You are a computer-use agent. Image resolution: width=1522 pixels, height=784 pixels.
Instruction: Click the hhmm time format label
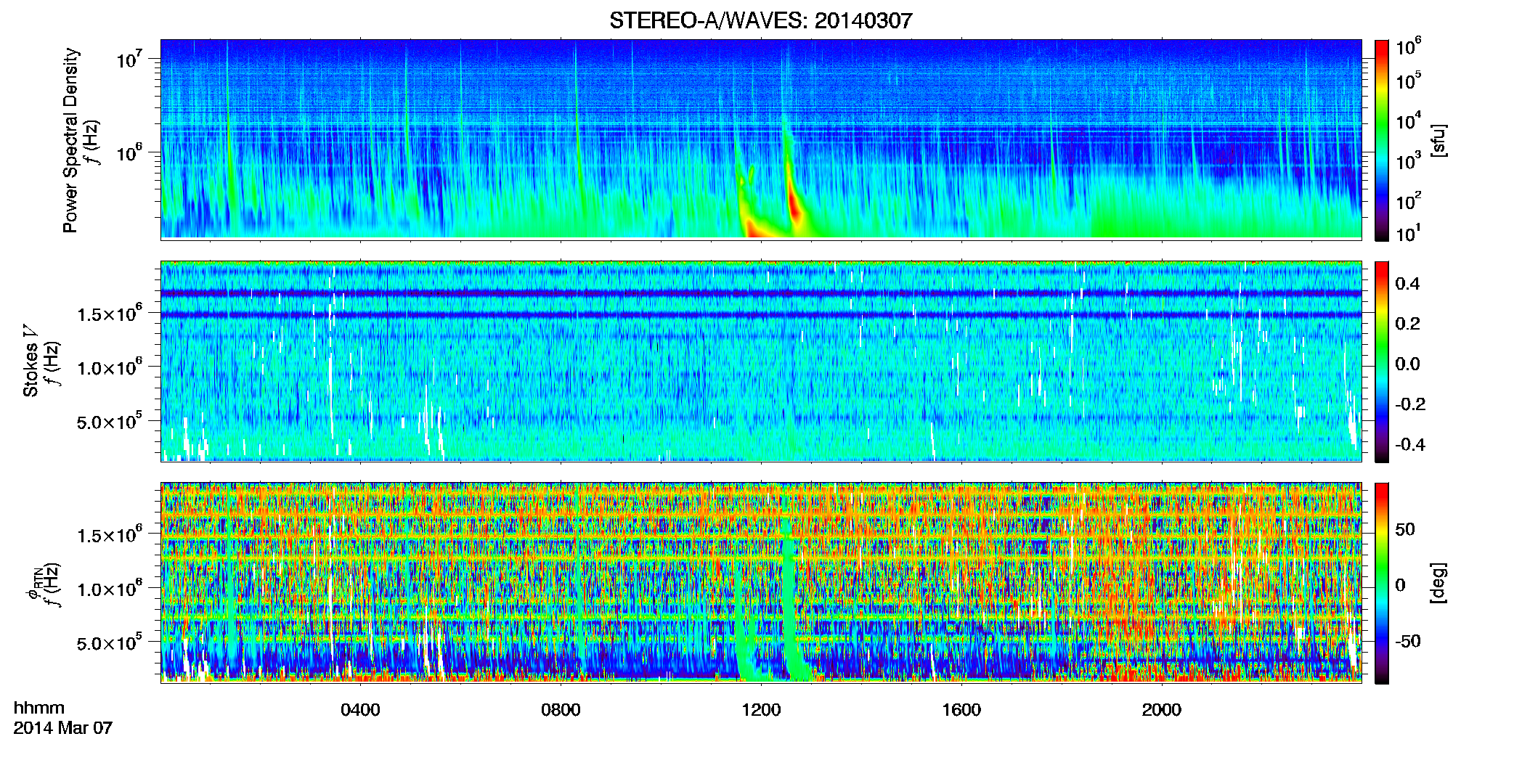tap(39, 708)
